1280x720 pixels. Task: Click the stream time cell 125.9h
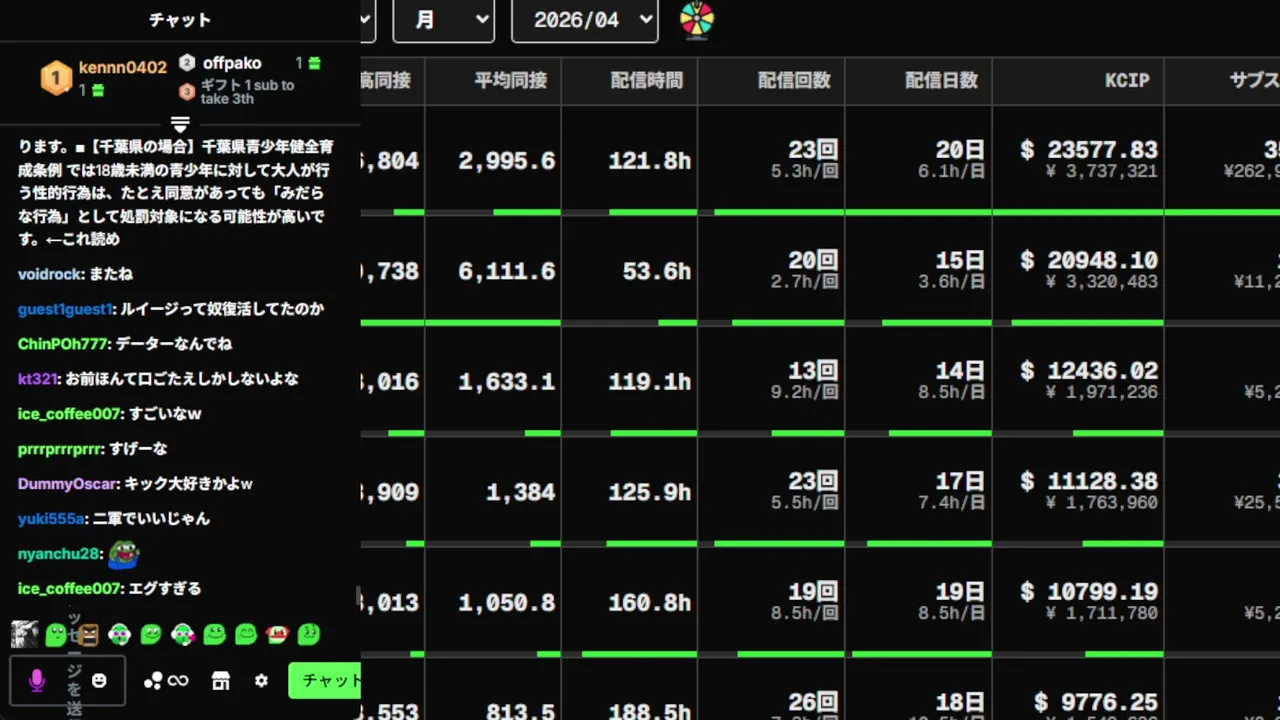pyautogui.click(x=650, y=493)
